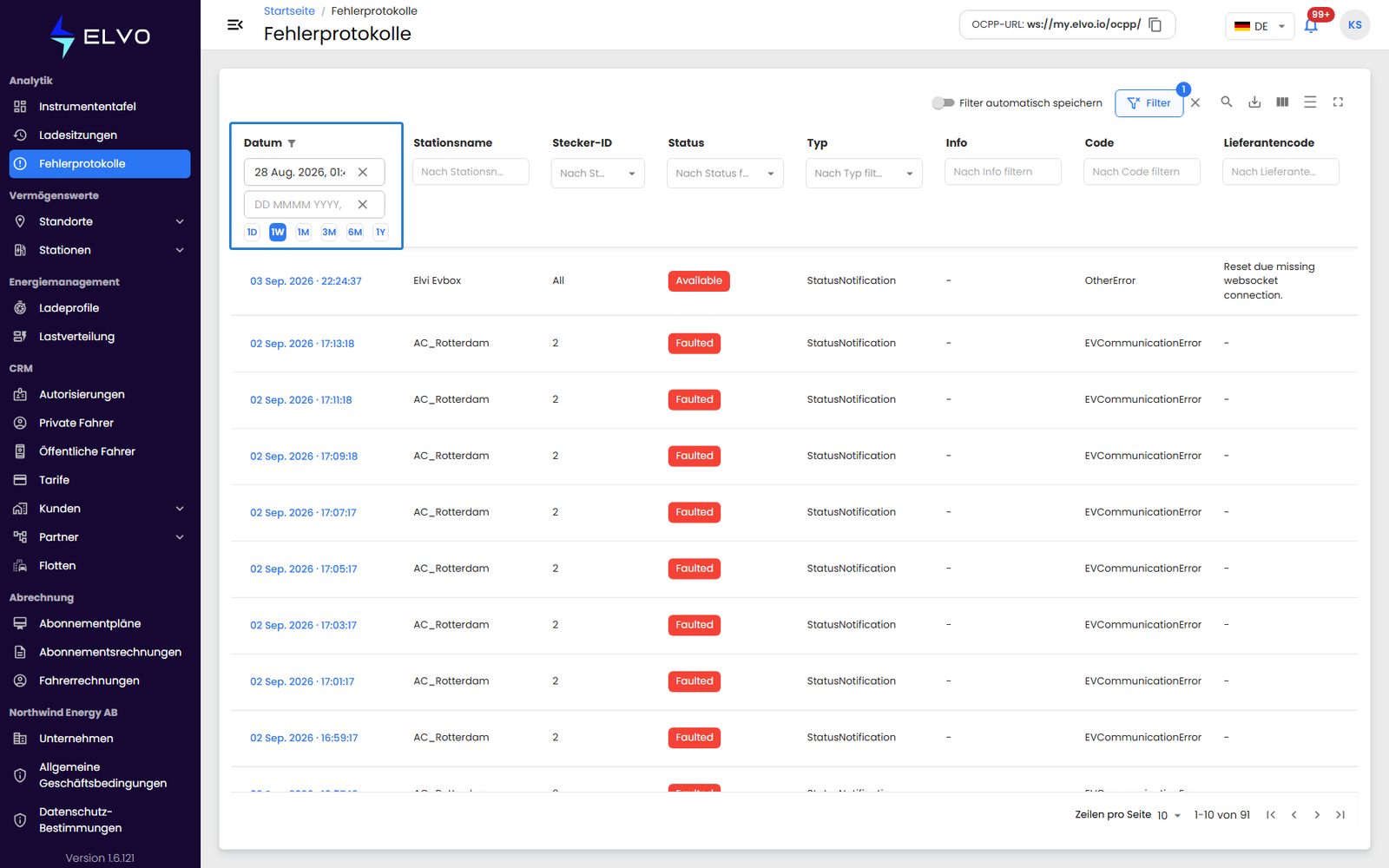Open notifications with the bell icon

click(x=1311, y=25)
